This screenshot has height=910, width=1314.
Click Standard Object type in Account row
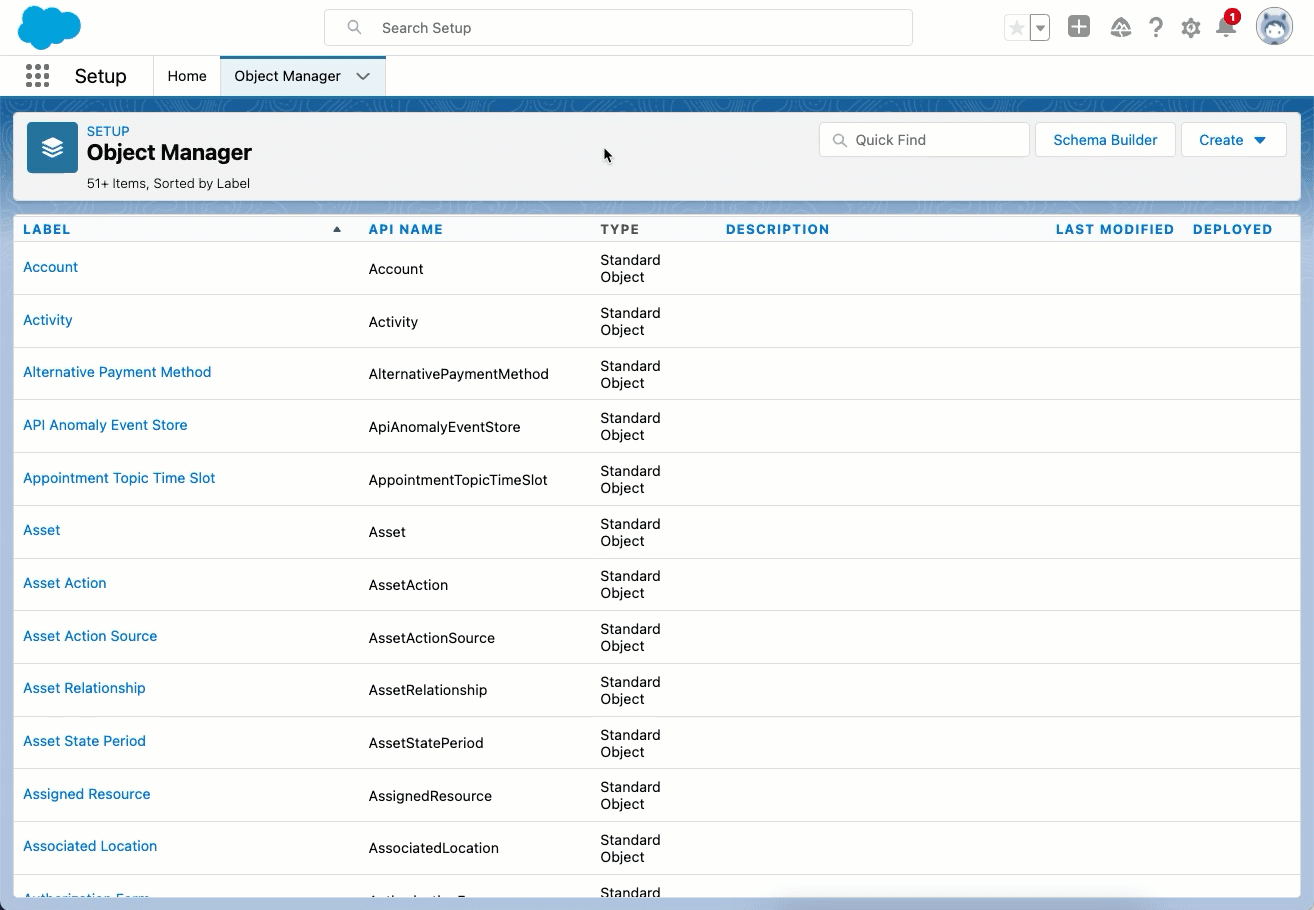(630, 268)
